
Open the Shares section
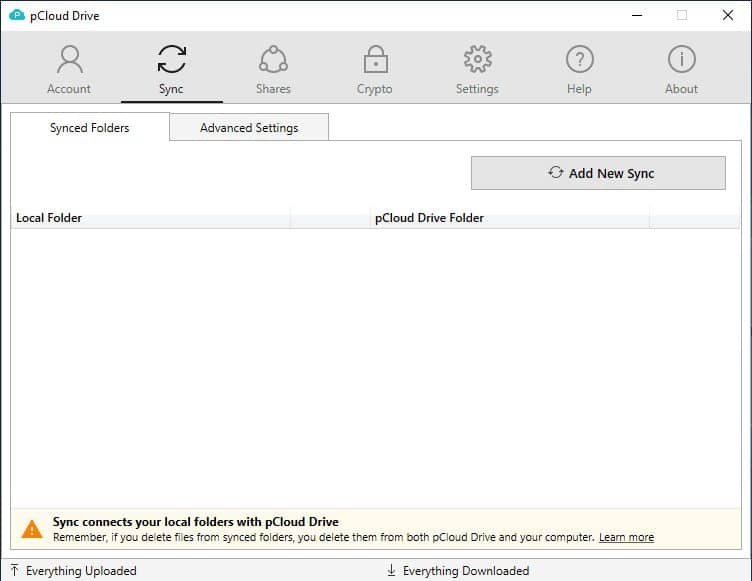tap(273, 69)
